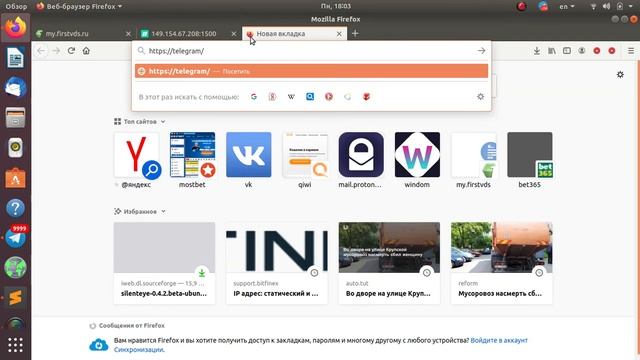Open Thunderbird mail from the dock
This screenshot has width=640, height=360.
click(16, 87)
